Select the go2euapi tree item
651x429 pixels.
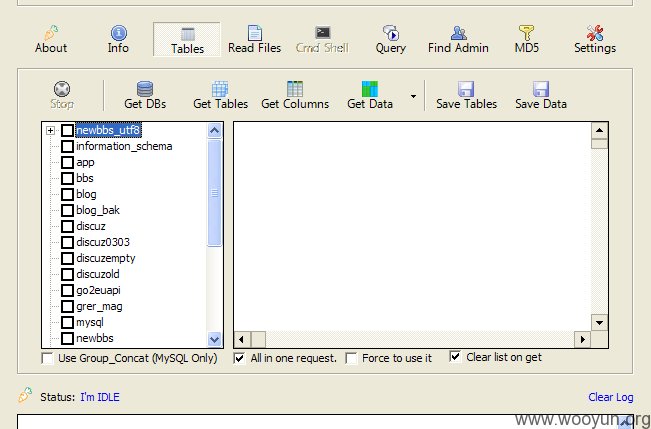[x=98, y=290]
